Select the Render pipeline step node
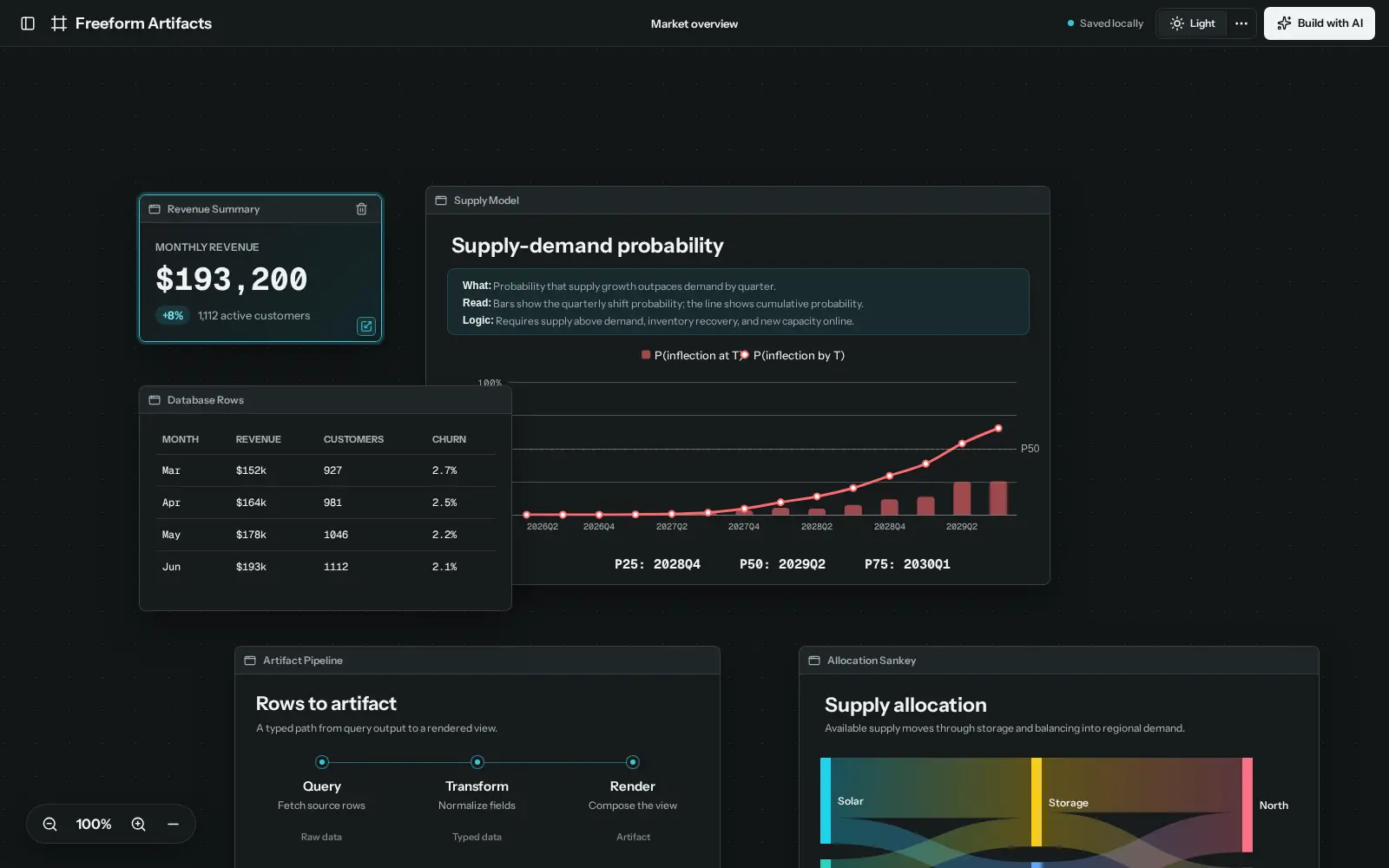1389x868 pixels. 633,762
